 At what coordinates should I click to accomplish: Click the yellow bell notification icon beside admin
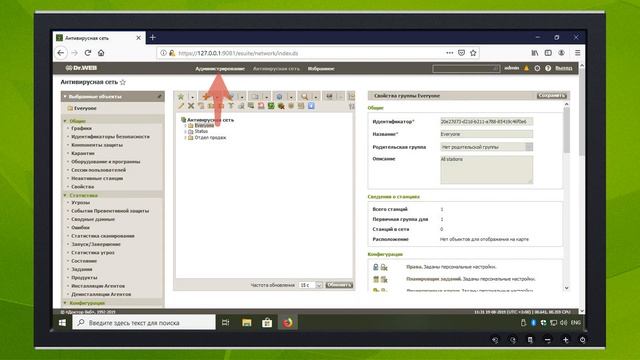527,68
